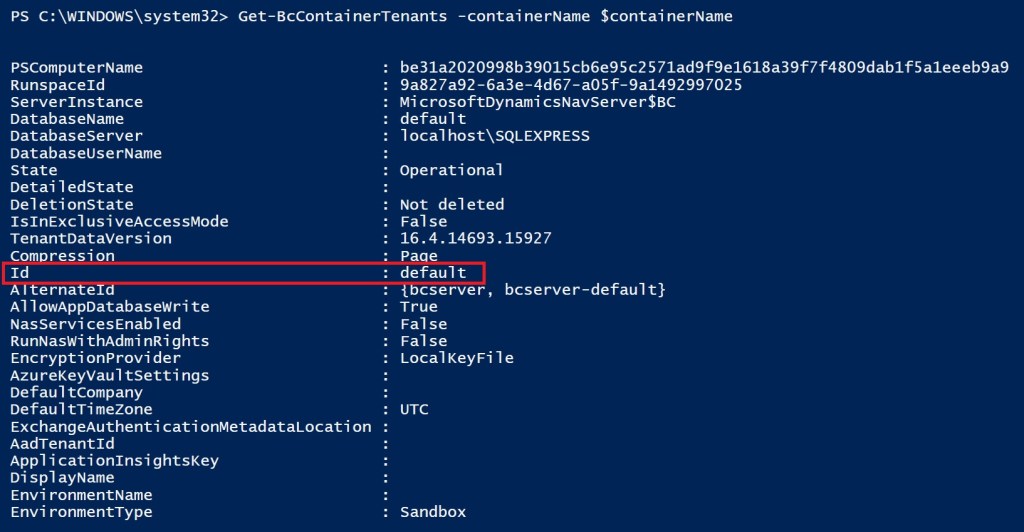Click the LocalKeyFile encryption provider value
This screenshot has width=1024, height=532.
click(456, 357)
